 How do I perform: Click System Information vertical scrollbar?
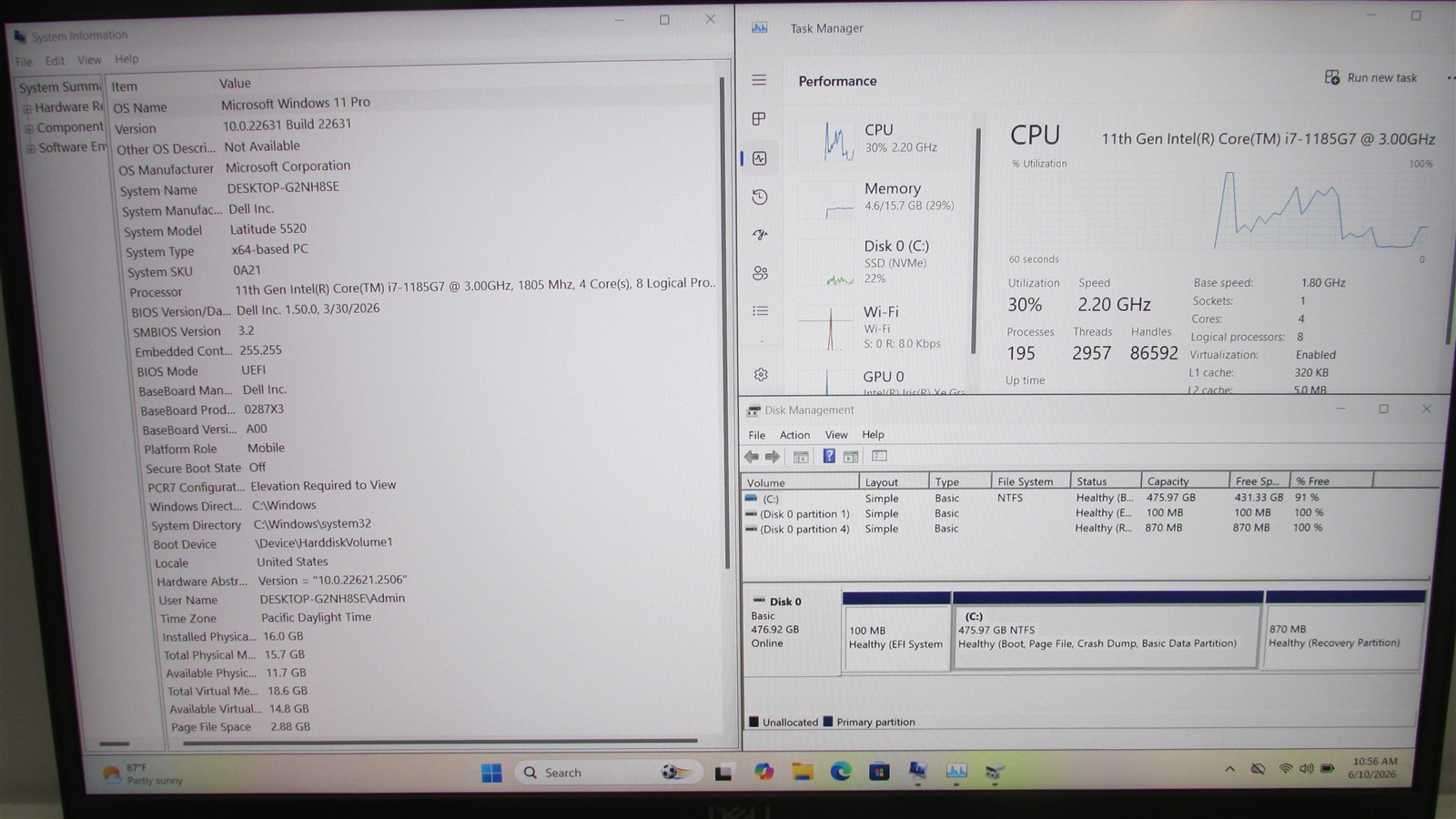click(x=725, y=325)
